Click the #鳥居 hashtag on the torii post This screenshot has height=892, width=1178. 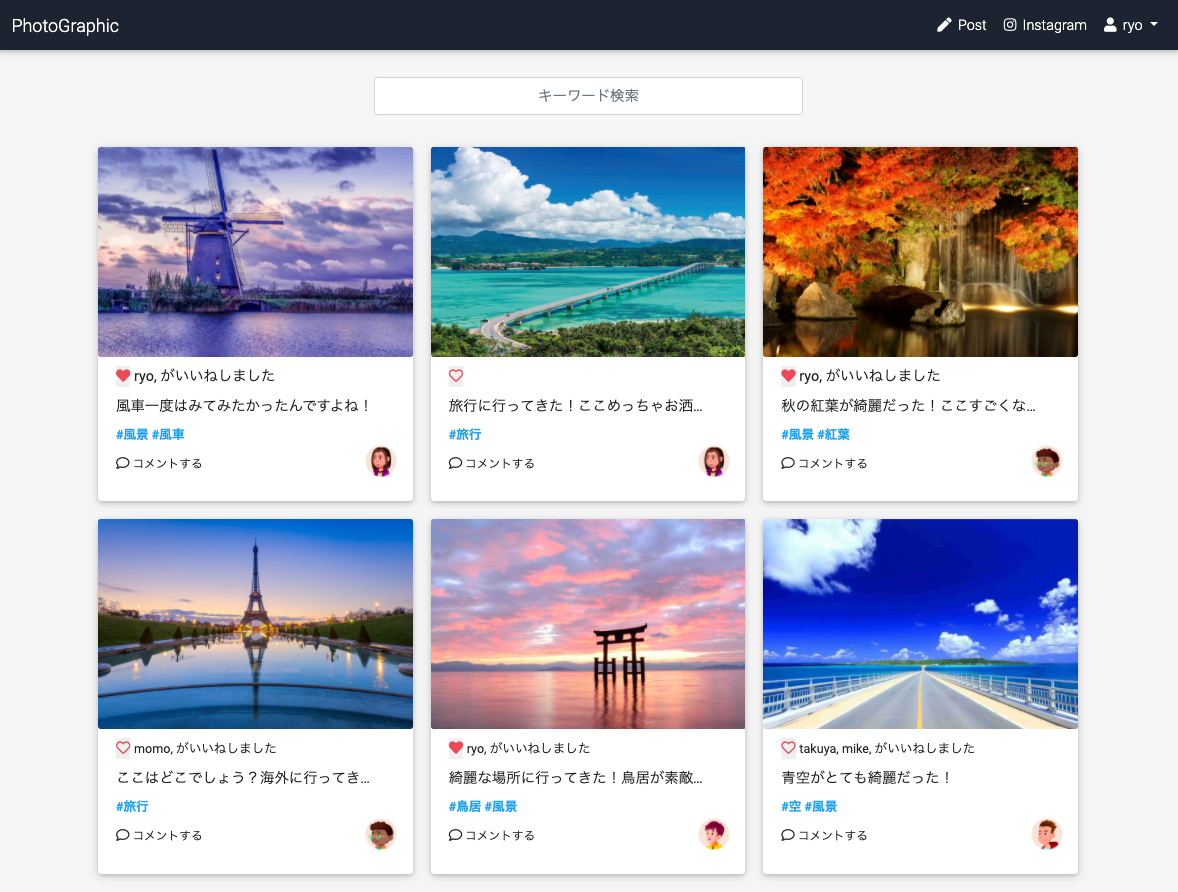point(465,805)
